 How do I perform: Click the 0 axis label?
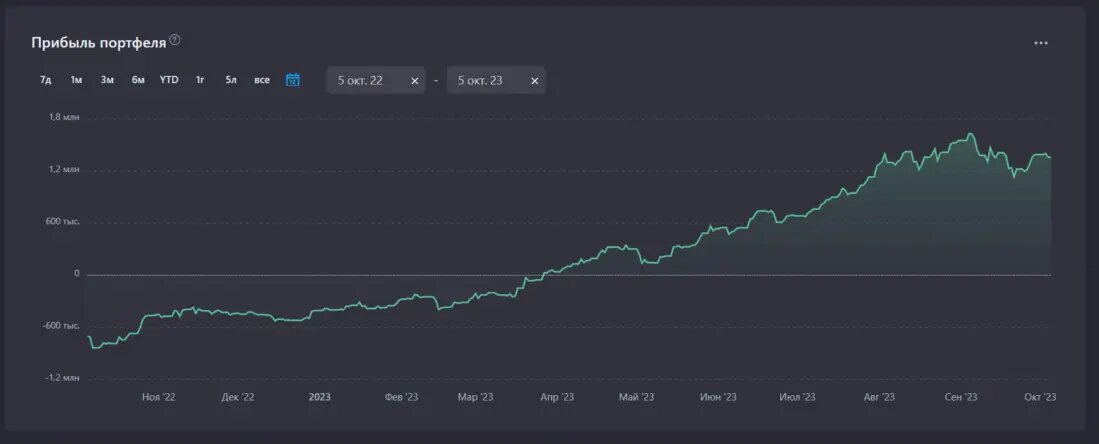(77, 274)
